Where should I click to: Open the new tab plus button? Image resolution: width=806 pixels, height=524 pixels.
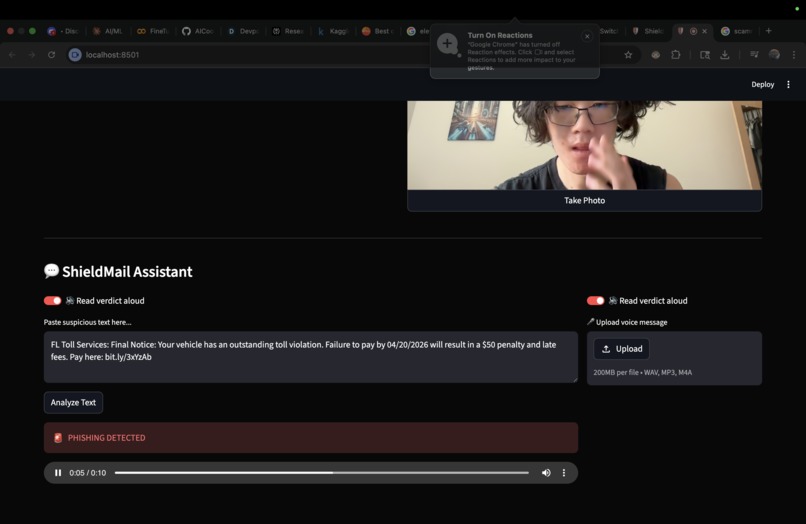point(768,31)
